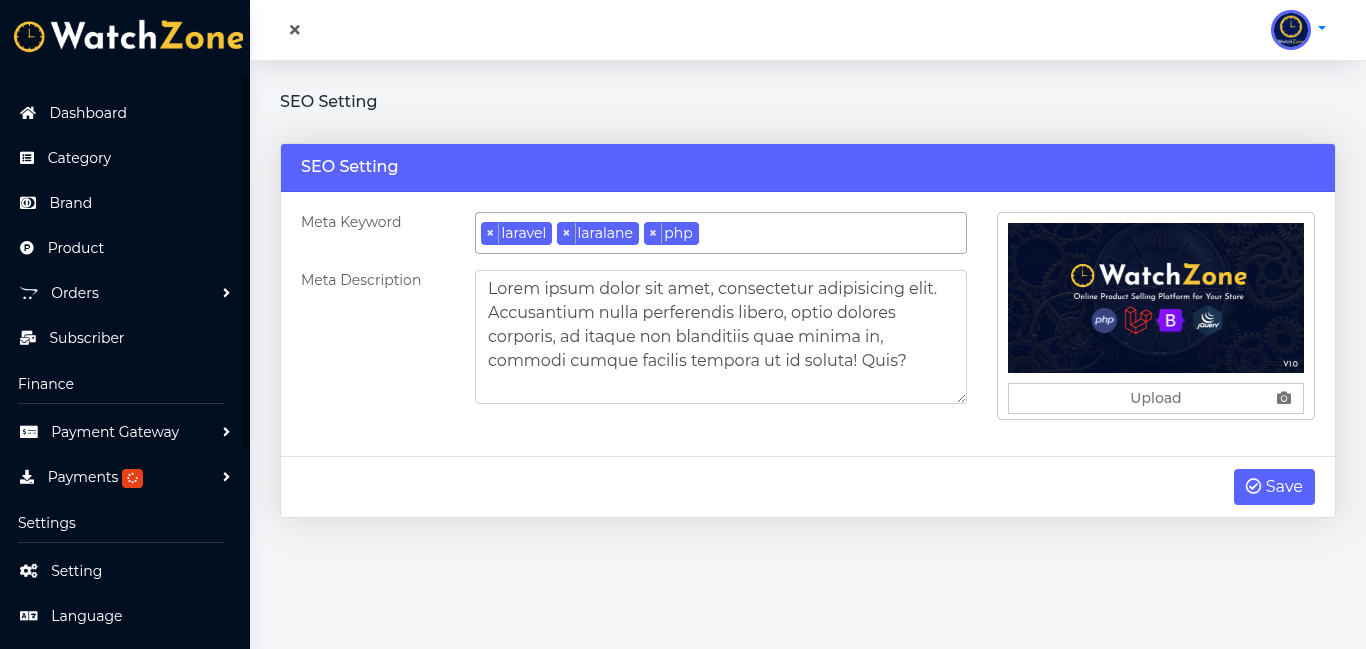Click the Subscriber sidebar icon
This screenshot has width=1366, height=649.
pos(28,338)
